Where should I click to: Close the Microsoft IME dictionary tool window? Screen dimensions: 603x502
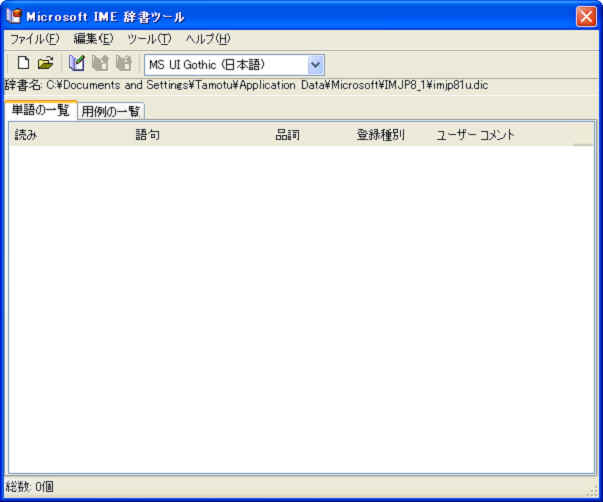click(x=586, y=16)
